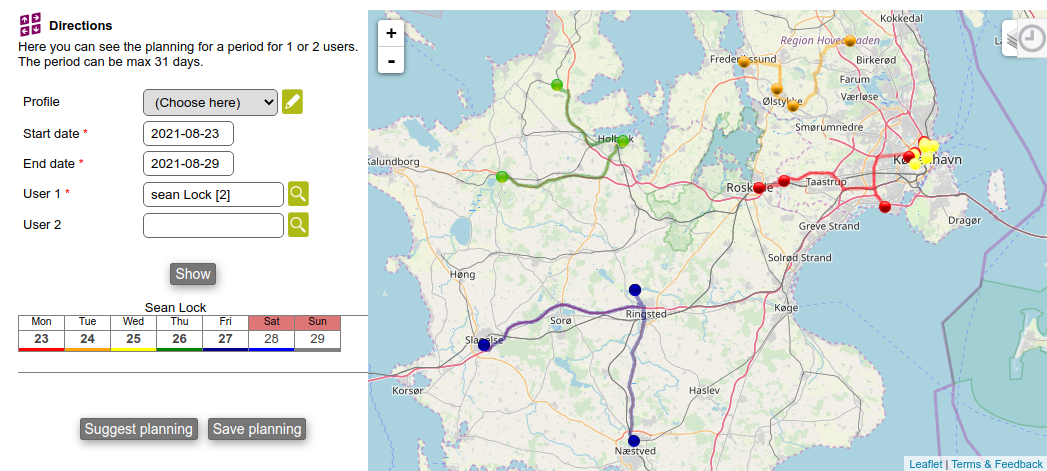Select Monday 23 in the calendar
The height and width of the screenshot is (471, 1047).
(41, 339)
